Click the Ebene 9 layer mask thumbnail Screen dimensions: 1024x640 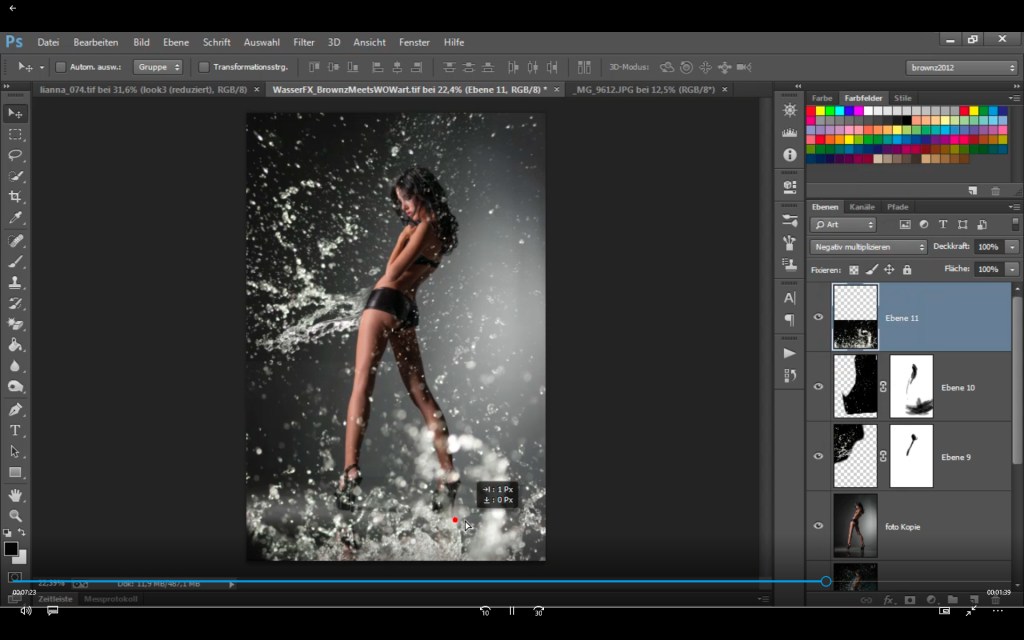910,456
